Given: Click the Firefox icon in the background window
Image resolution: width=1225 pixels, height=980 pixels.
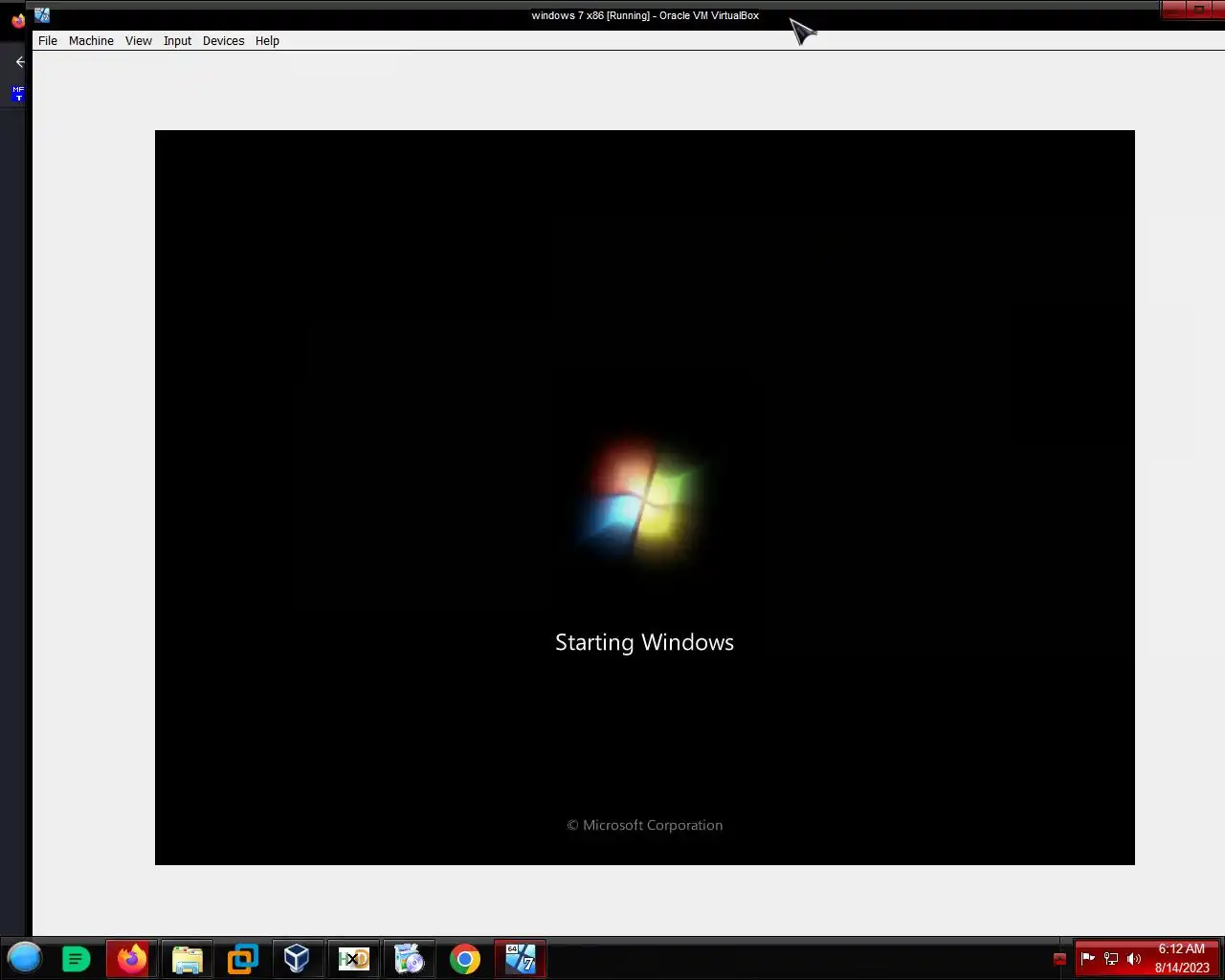Looking at the screenshot, I should [17, 20].
